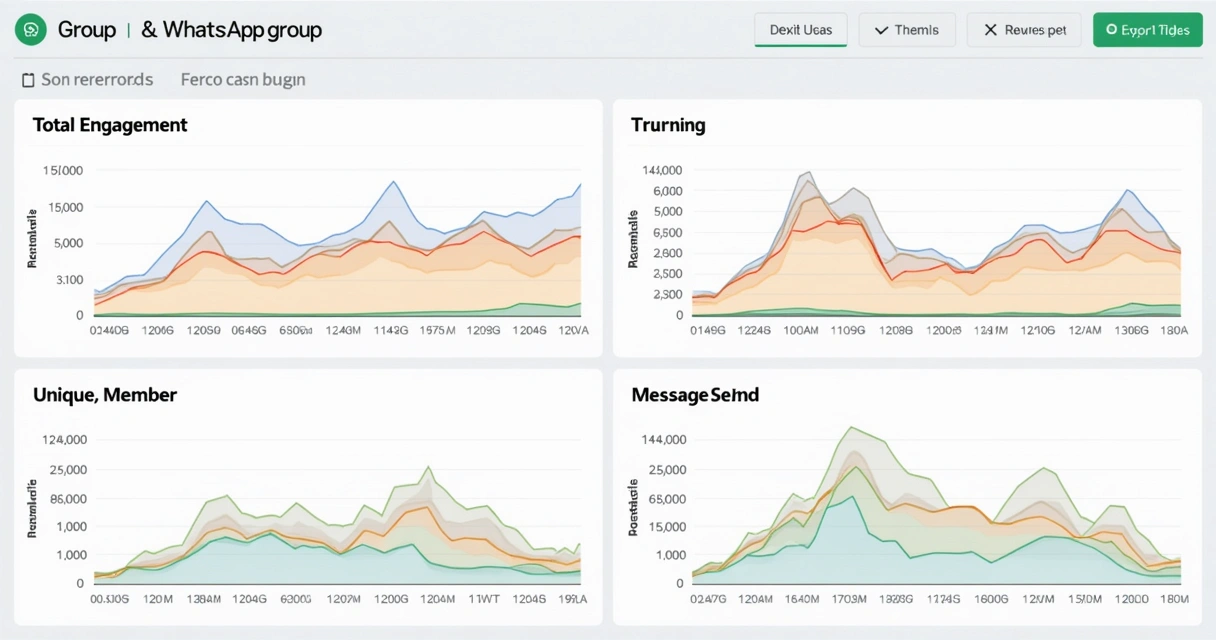The height and width of the screenshot is (640, 1216).
Task: Expand the Themis dropdown
Action: click(x=907, y=30)
